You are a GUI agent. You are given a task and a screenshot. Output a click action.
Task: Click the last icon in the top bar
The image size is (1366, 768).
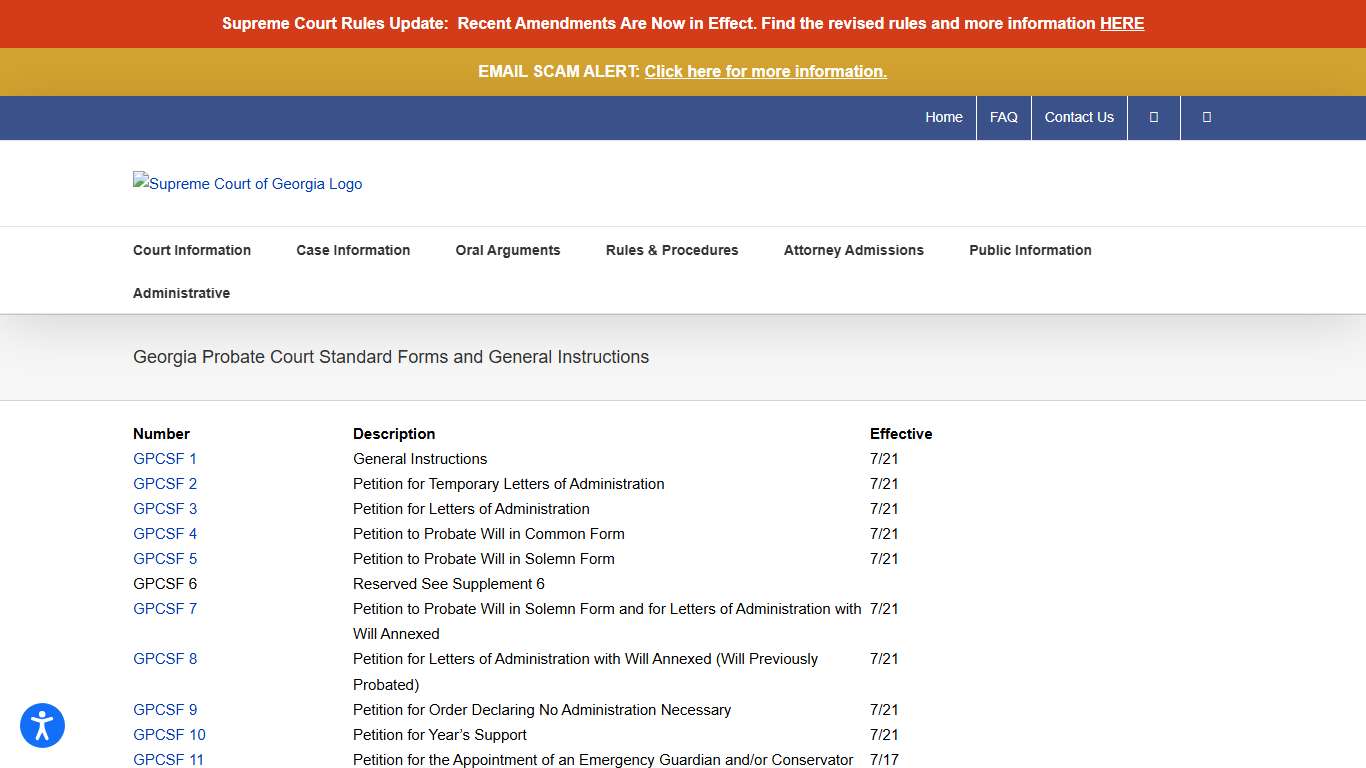point(1206,117)
